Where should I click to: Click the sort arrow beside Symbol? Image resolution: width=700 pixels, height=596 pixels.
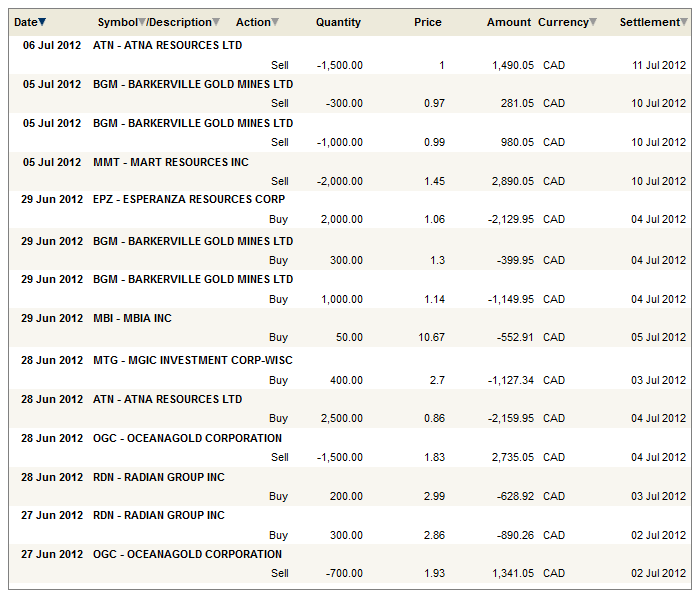click(x=142, y=22)
